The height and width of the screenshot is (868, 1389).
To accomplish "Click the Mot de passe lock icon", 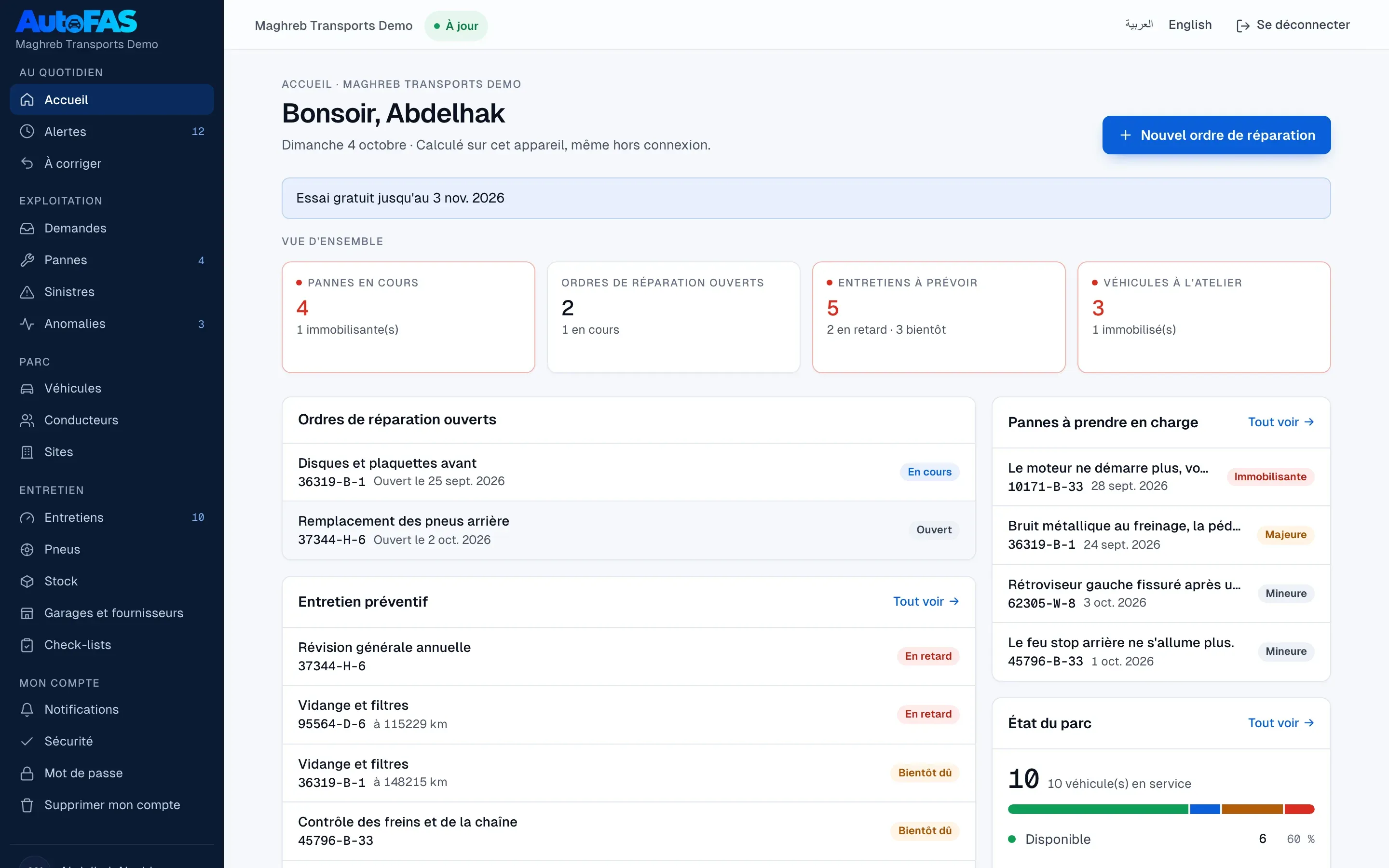I will coord(27,773).
